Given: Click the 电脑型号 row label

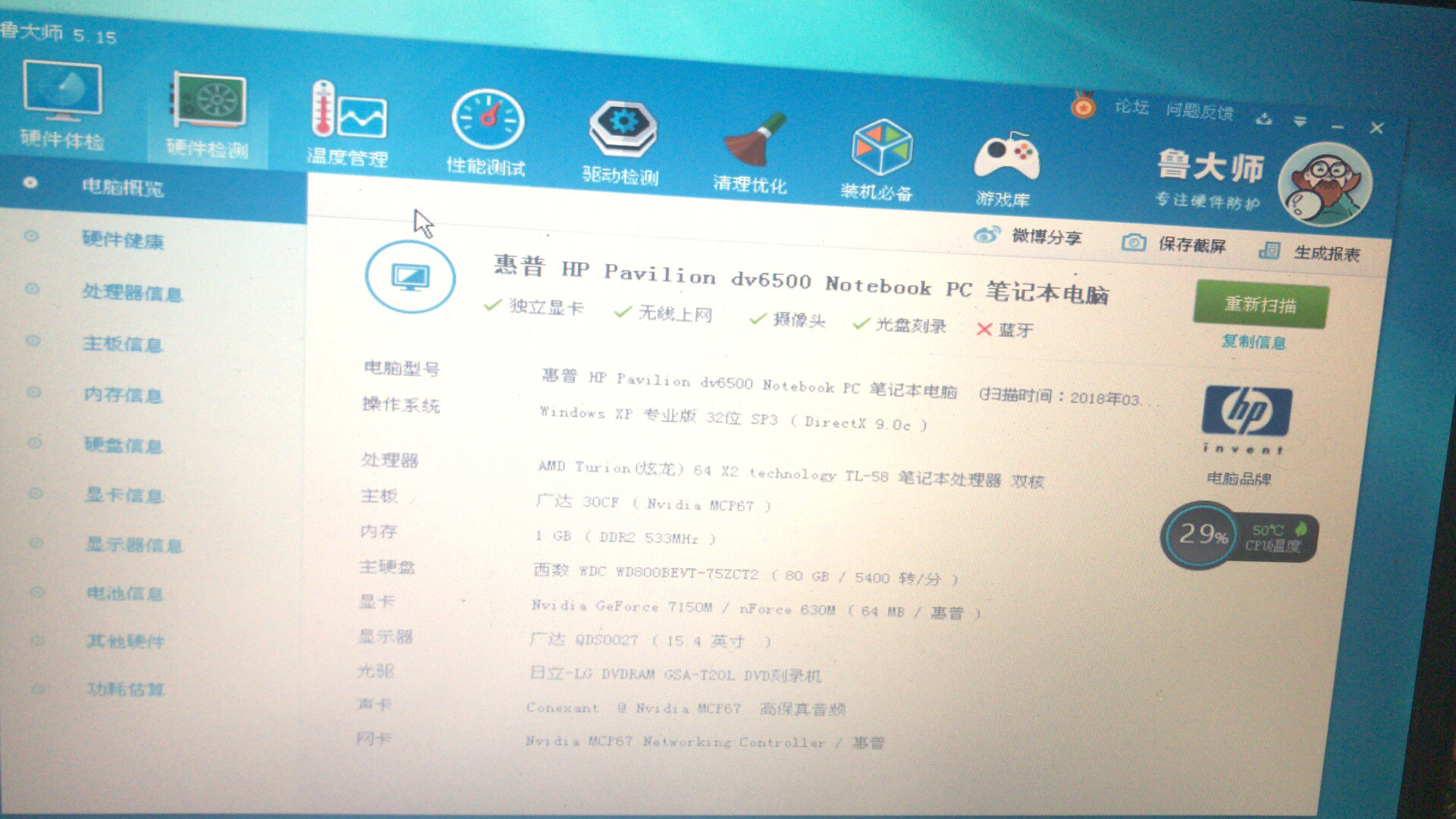Looking at the screenshot, I should pyautogui.click(x=402, y=369).
